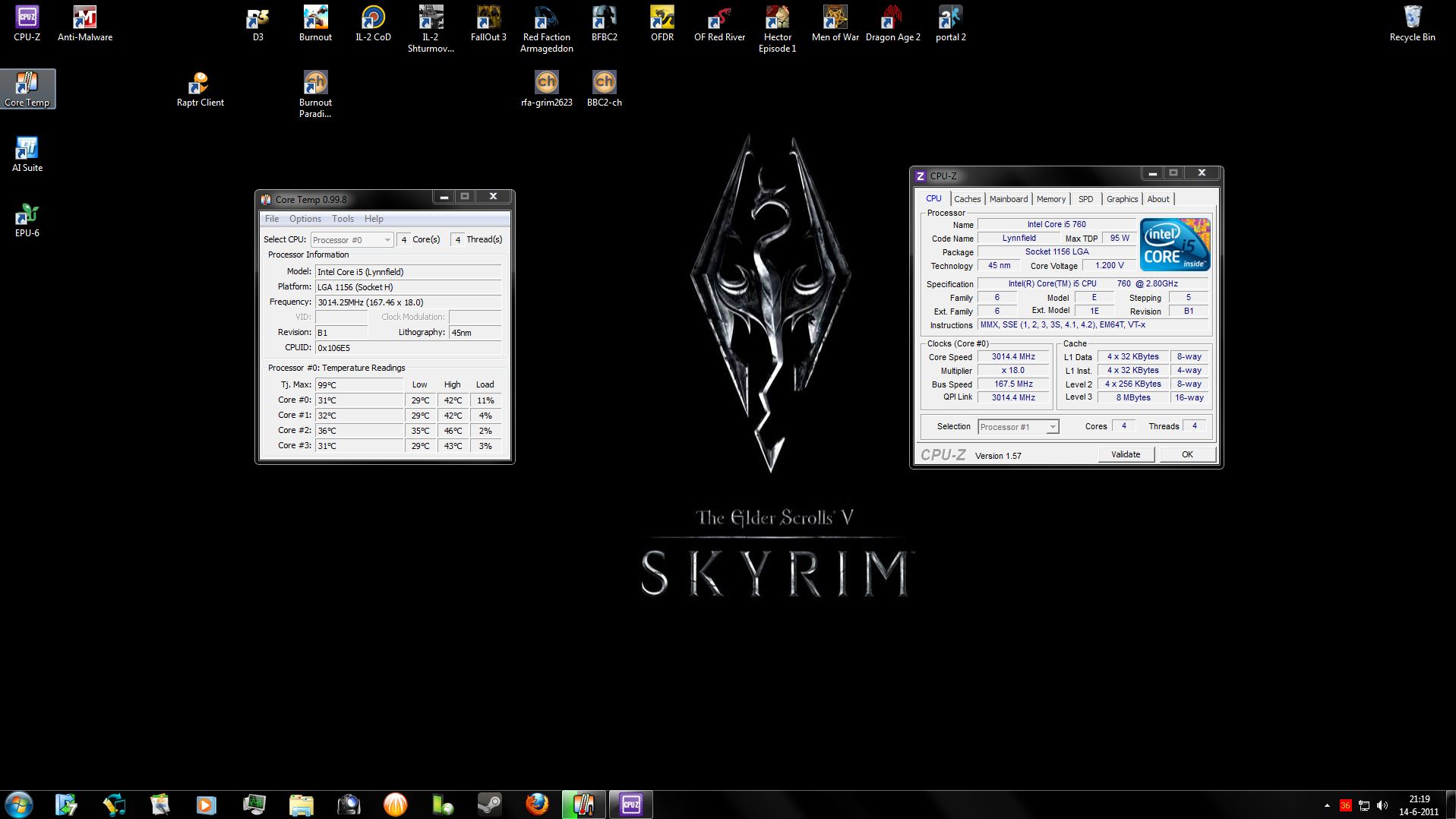
Task: Switch to the About tab in CPU-Z
Action: [x=1158, y=199]
